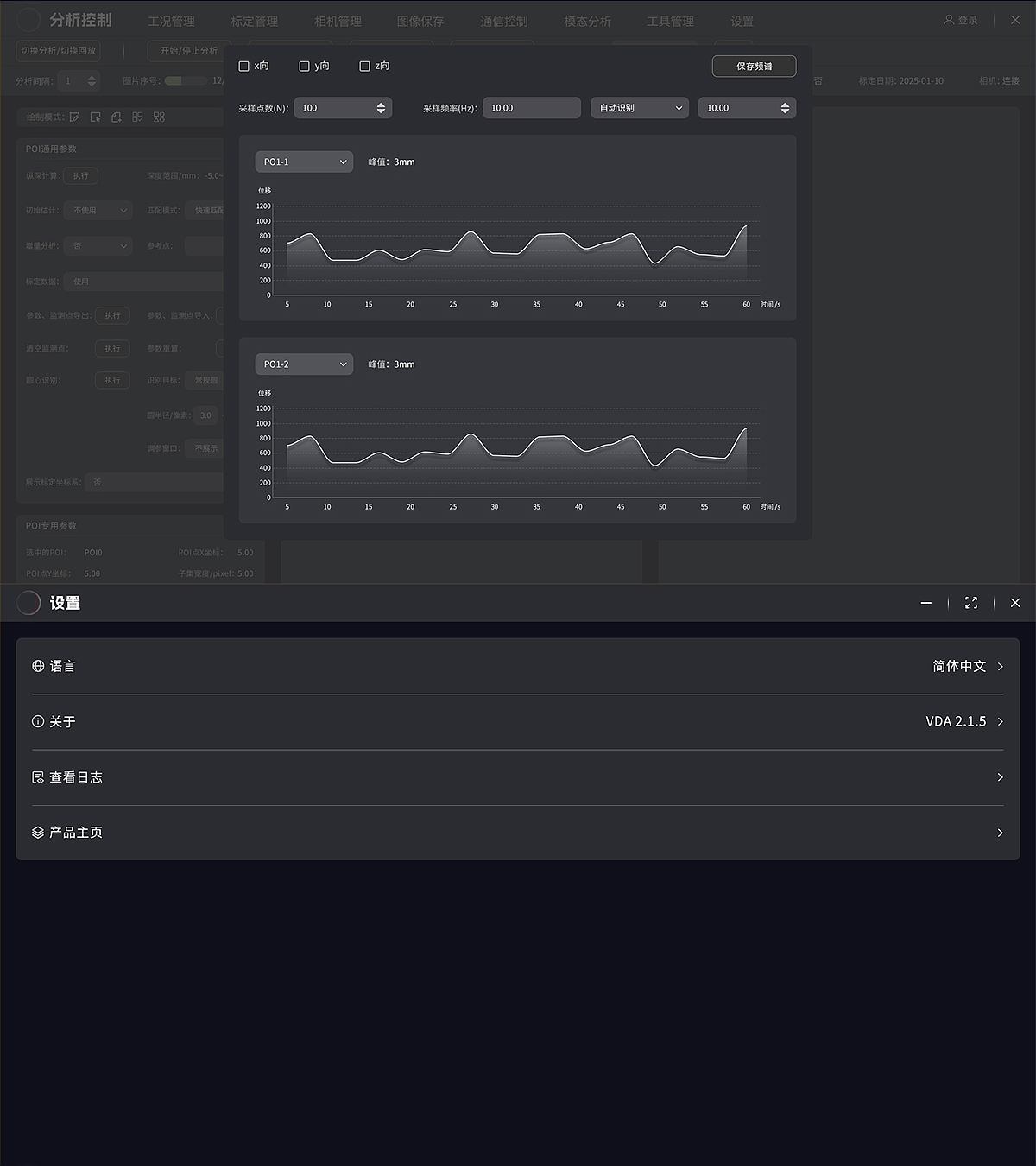Viewport: 1036px width, 1166px height.
Task: Click the info icon beside 关于
Action: [x=38, y=721]
